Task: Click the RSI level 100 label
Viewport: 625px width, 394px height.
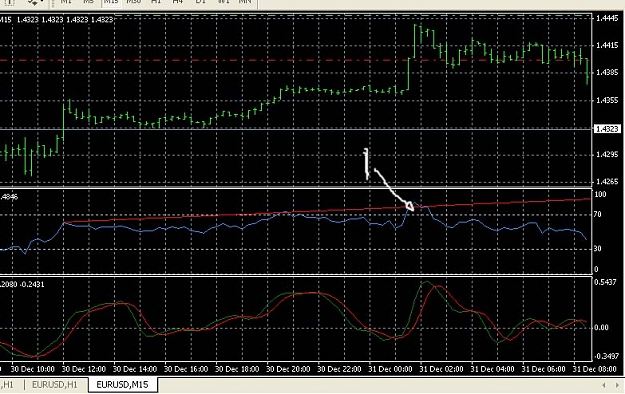Action: tap(600, 194)
